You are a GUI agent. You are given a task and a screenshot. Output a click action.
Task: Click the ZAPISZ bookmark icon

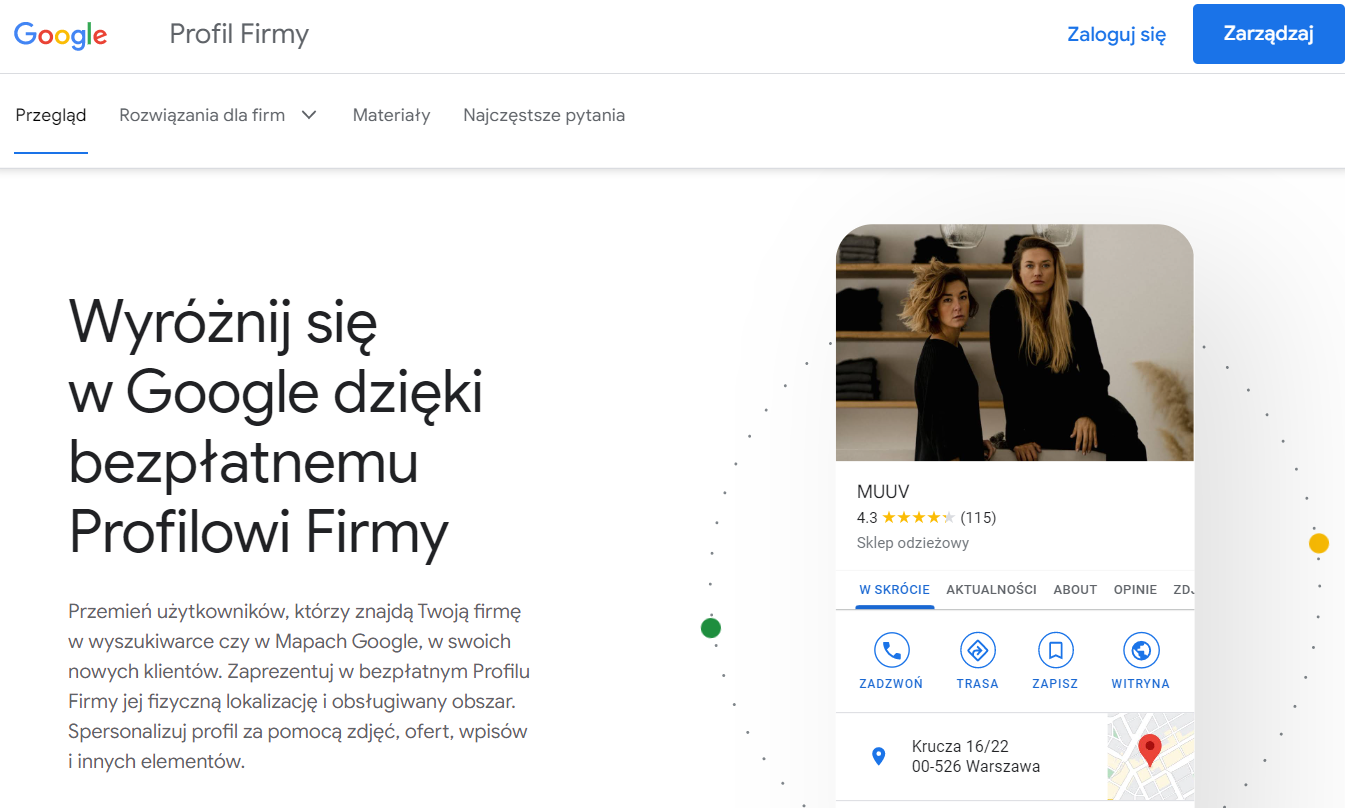click(x=1055, y=651)
